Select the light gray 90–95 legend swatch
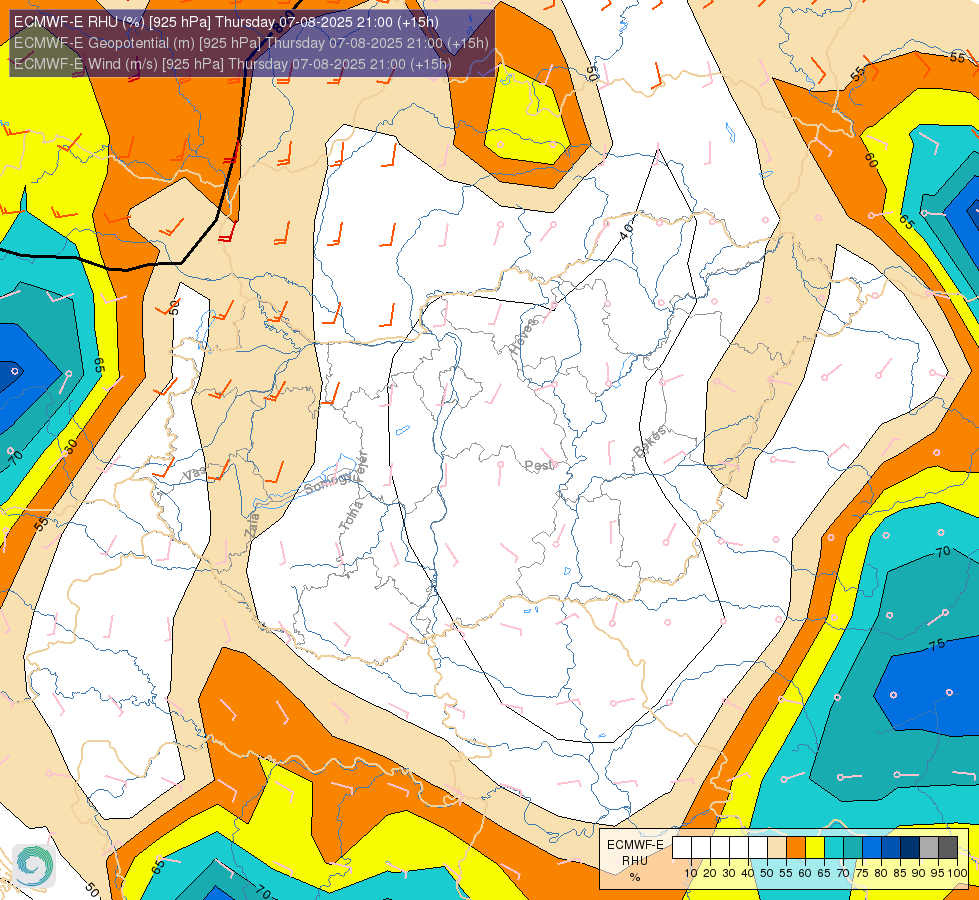Viewport: 979px width, 900px height. click(929, 848)
